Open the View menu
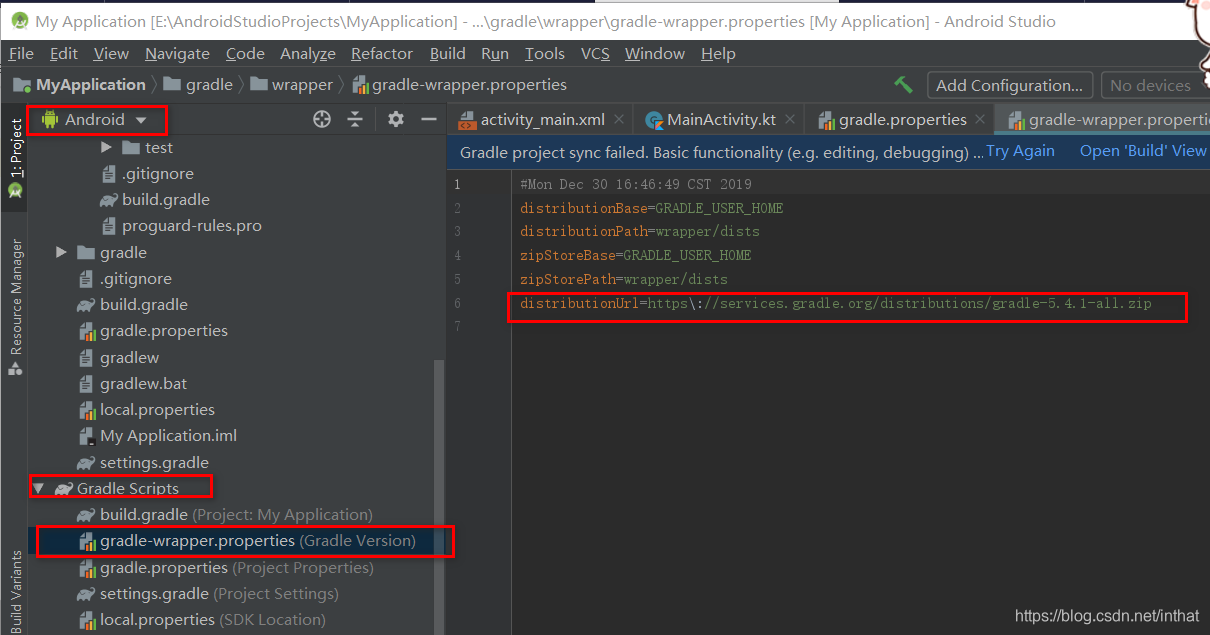The image size is (1210, 635). click(x=111, y=53)
